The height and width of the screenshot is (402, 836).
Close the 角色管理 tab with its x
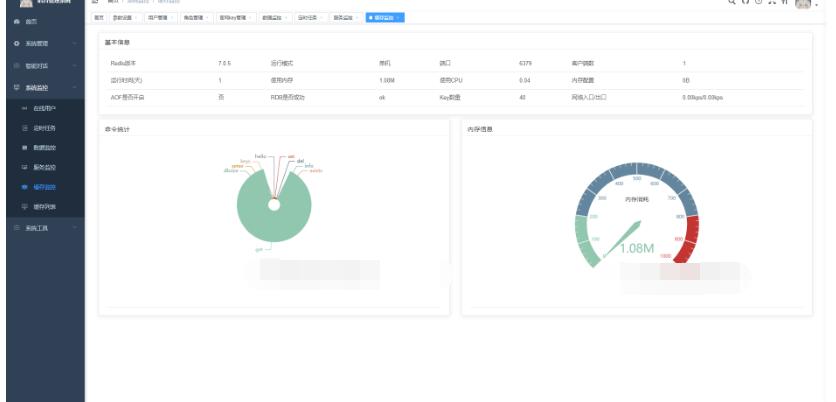[208, 18]
